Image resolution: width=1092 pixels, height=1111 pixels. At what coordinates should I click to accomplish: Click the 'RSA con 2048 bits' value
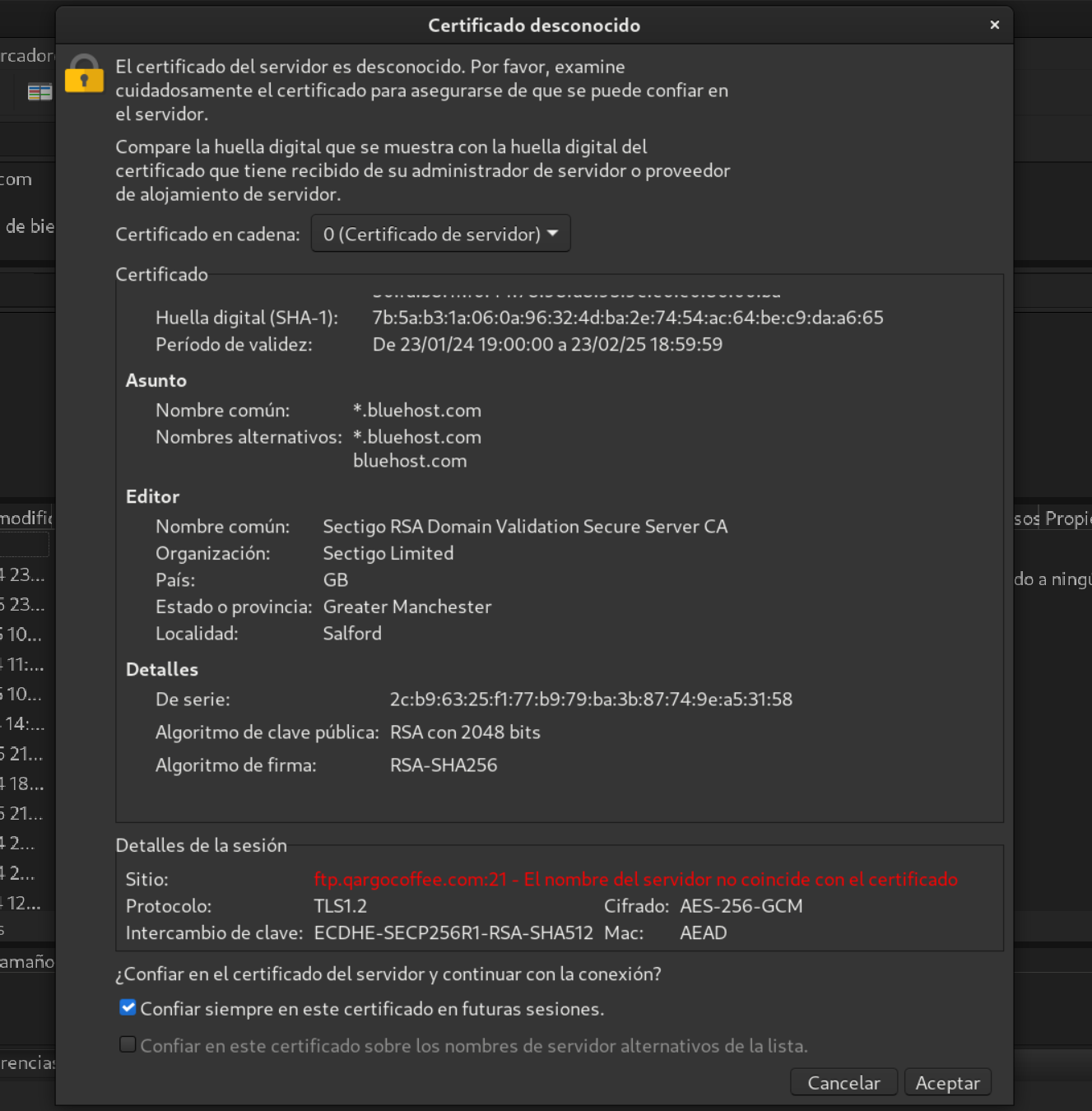[465, 732]
